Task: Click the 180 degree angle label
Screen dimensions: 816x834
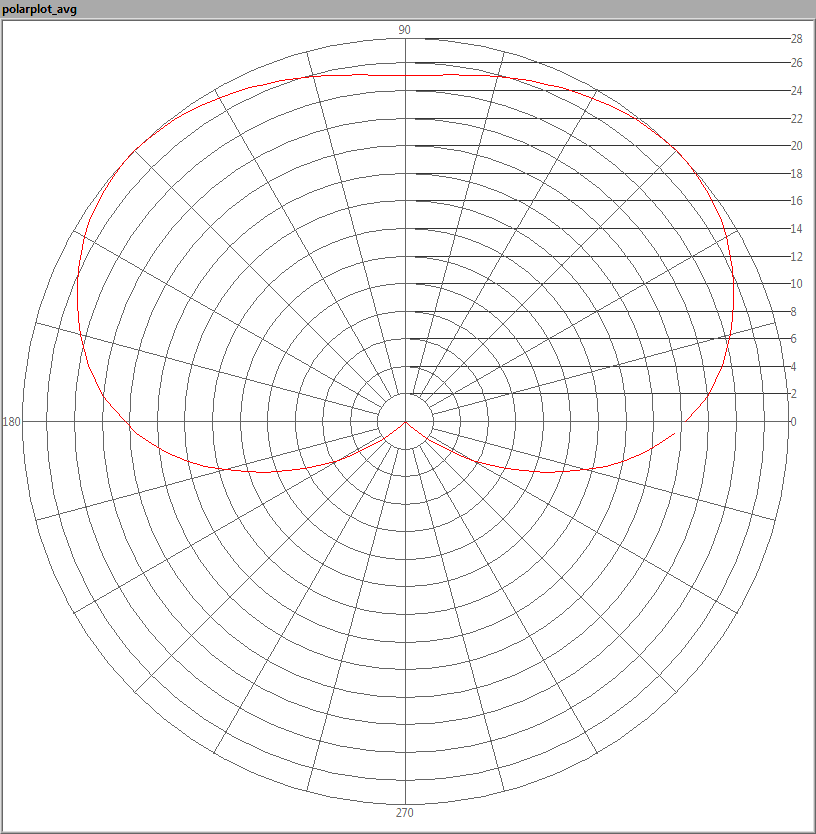Action: click(12, 422)
